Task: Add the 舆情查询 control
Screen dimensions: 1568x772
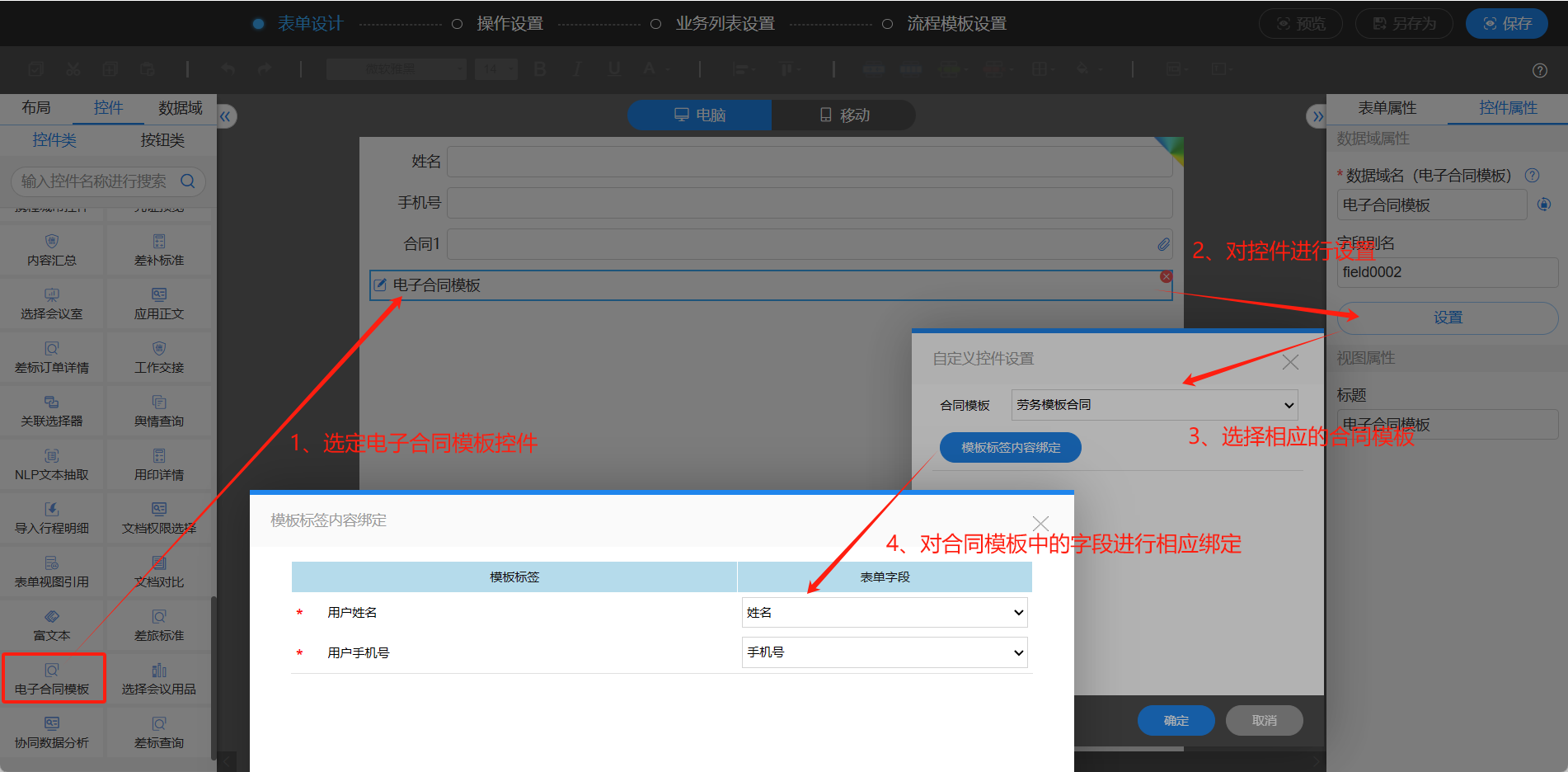Action: pos(159,412)
